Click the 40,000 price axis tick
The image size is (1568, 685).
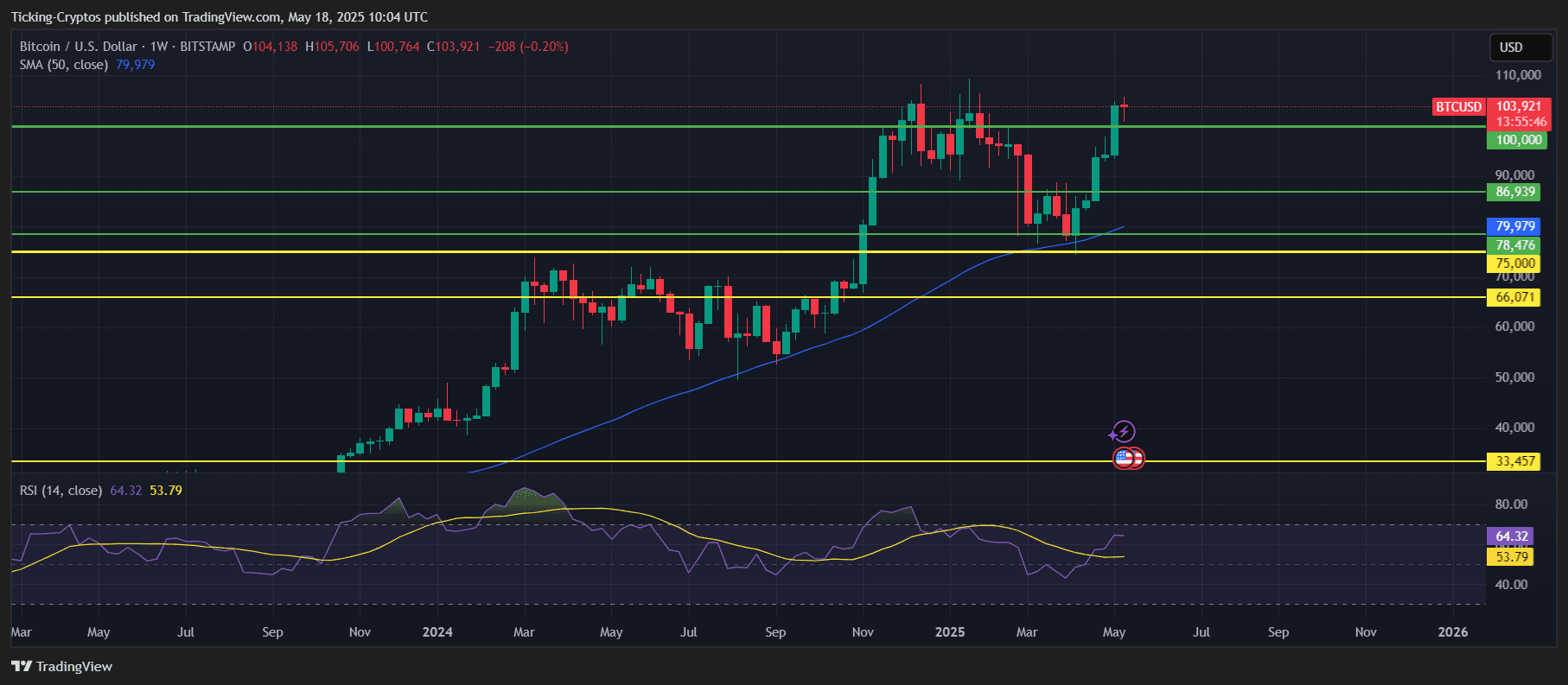(x=1514, y=428)
